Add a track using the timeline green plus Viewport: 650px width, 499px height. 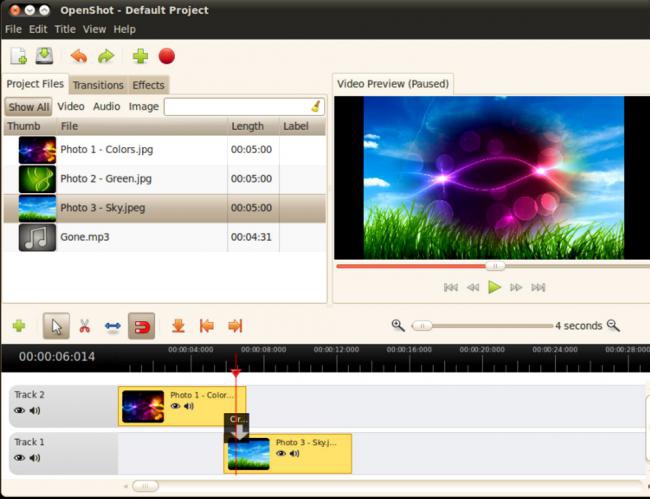[x=19, y=326]
